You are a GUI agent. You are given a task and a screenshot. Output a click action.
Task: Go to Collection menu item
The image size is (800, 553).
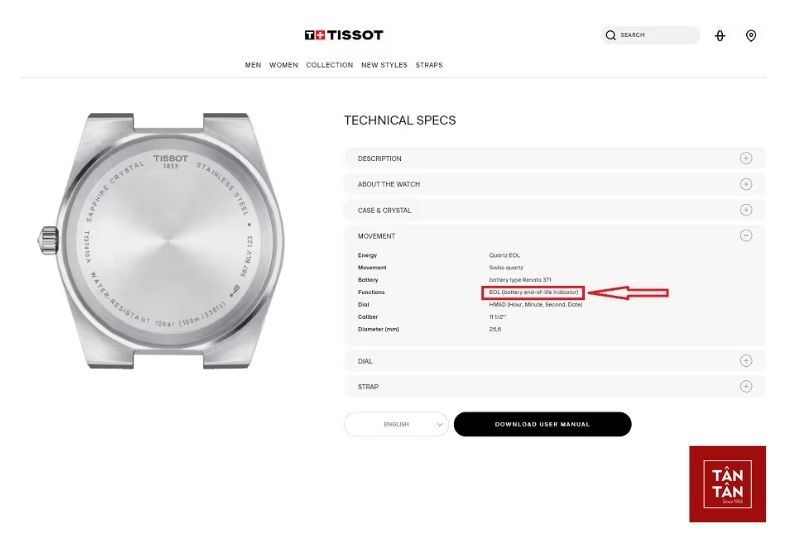[329, 65]
